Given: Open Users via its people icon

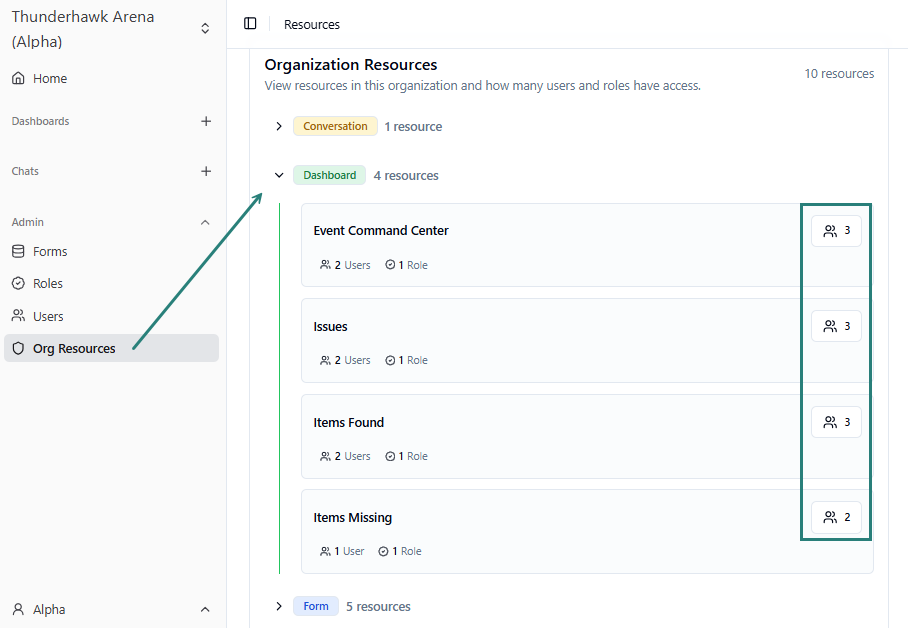Looking at the screenshot, I should [20, 315].
